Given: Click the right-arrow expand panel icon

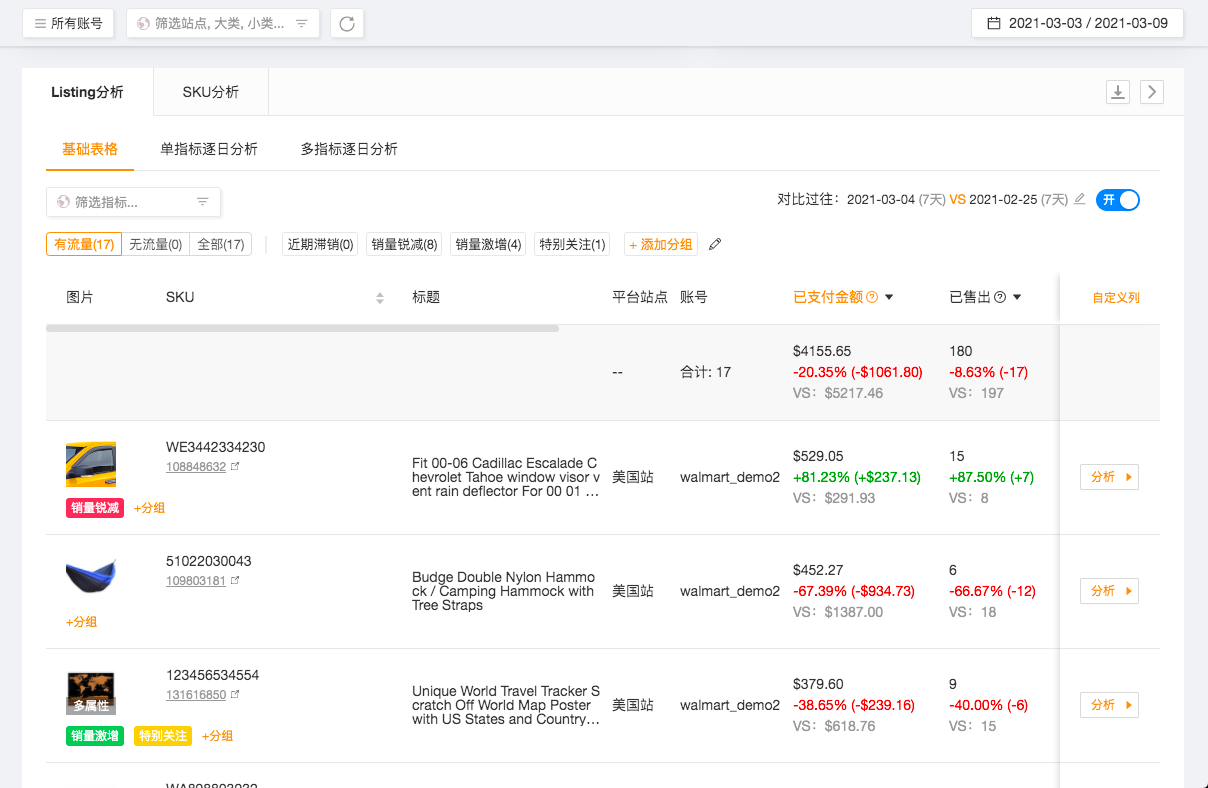Looking at the screenshot, I should 1152,92.
